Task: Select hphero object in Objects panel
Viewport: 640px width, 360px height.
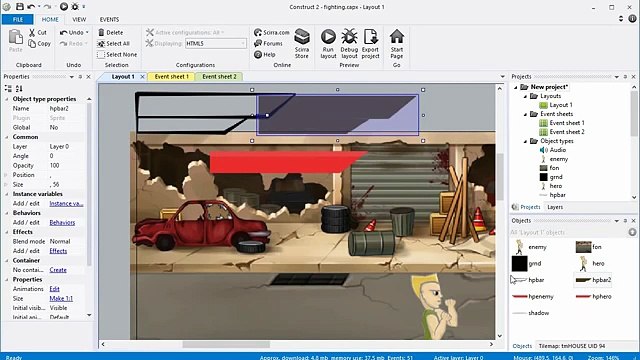Action: (593, 296)
